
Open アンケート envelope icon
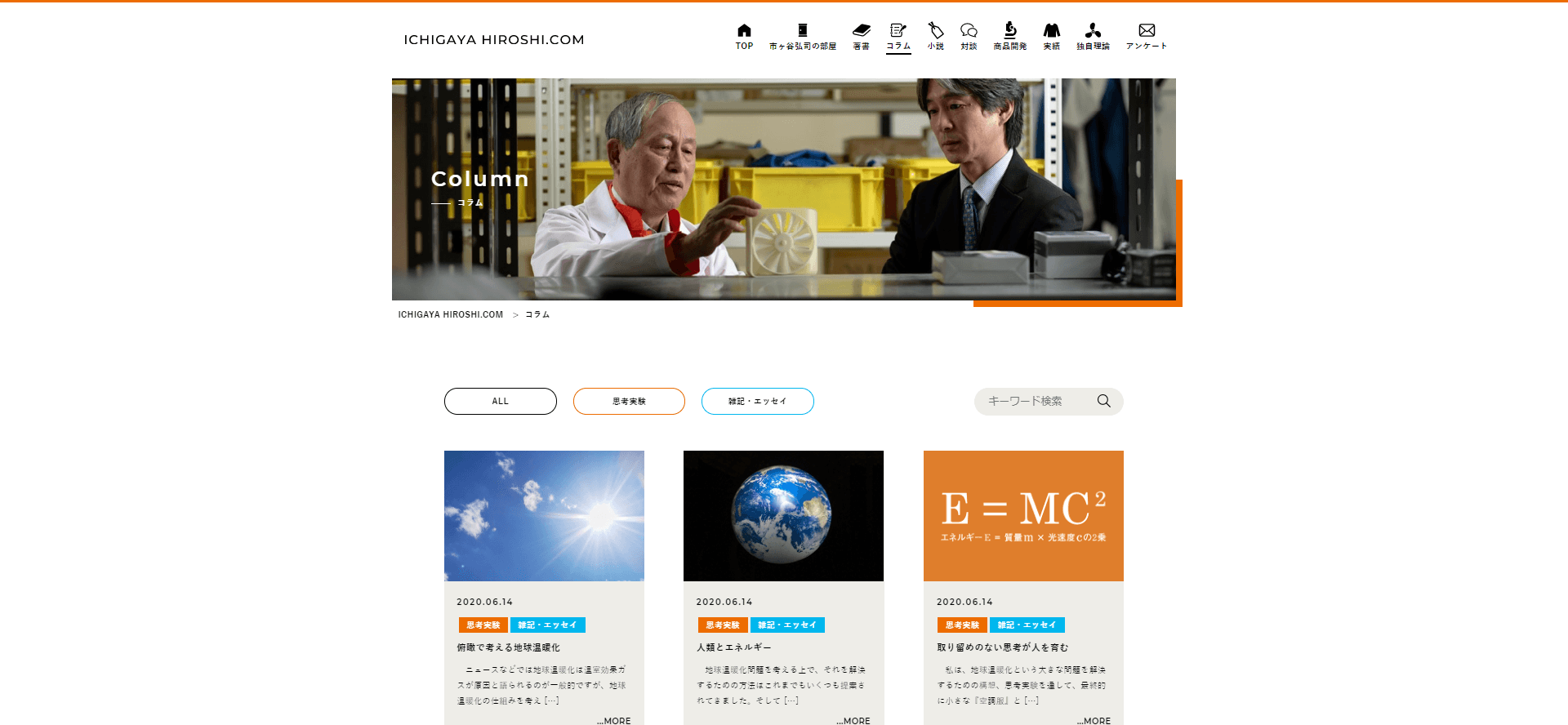(x=1147, y=31)
